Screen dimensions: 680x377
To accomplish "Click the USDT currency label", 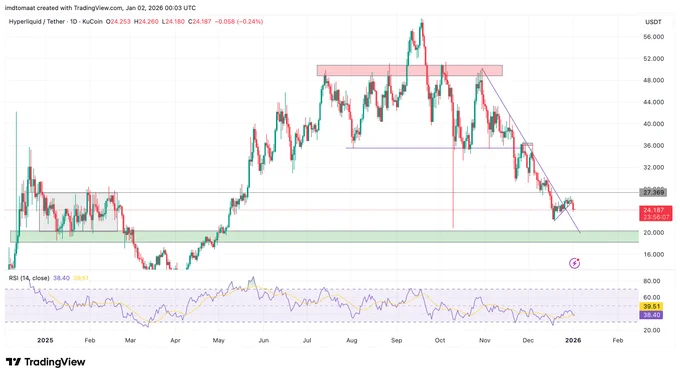I will (x=653, y=22).
